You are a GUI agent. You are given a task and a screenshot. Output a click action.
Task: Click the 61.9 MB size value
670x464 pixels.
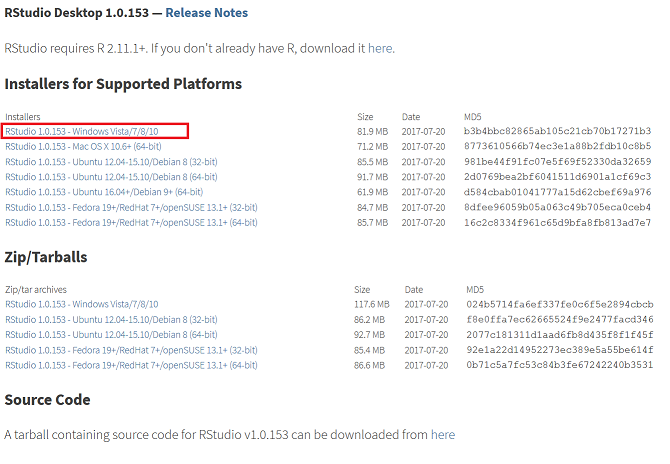(x=373, y=192)
